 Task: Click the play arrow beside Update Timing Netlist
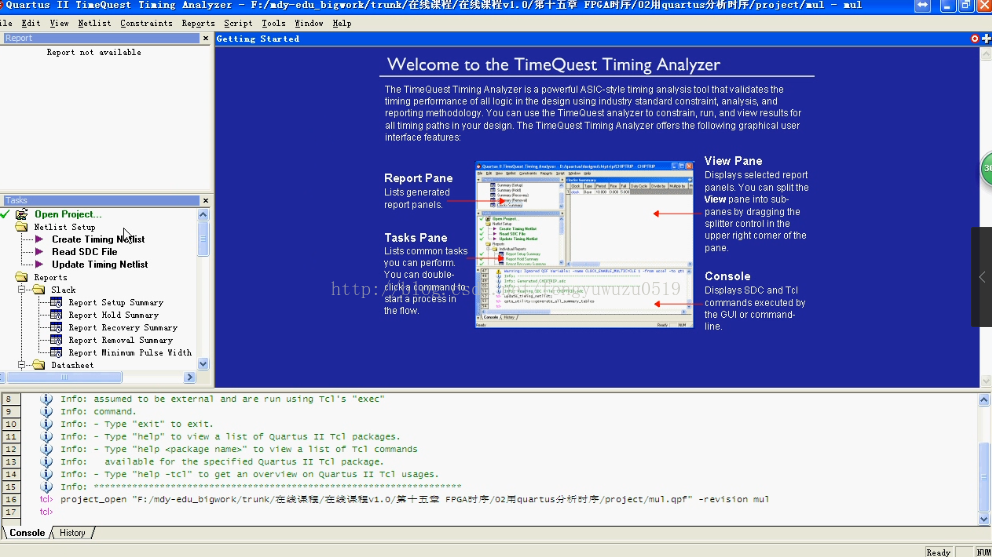(39, 265)
